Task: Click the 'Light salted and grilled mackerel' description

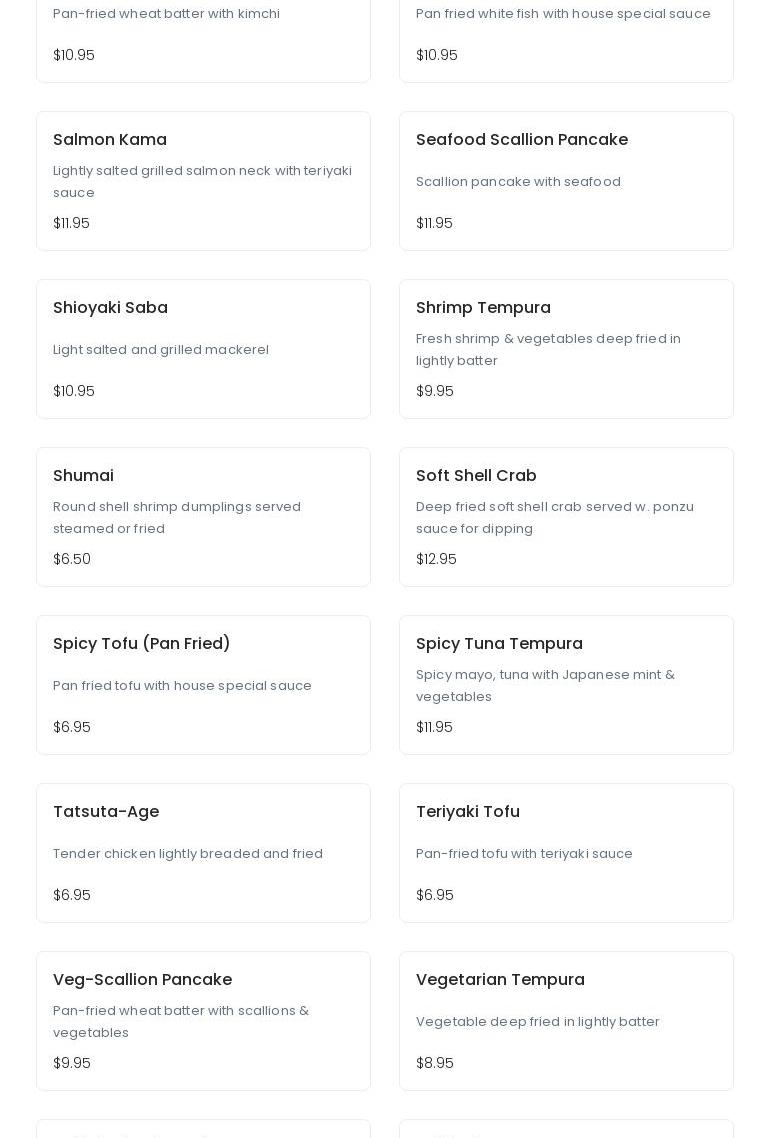Action: click(161, 350)
